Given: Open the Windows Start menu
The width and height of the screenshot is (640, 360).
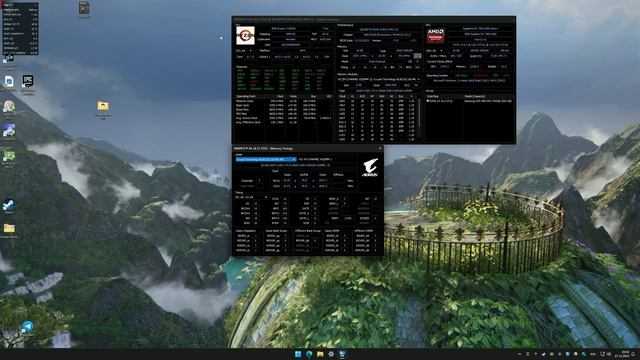Looking at the screenshot, I should pos(298,354).
